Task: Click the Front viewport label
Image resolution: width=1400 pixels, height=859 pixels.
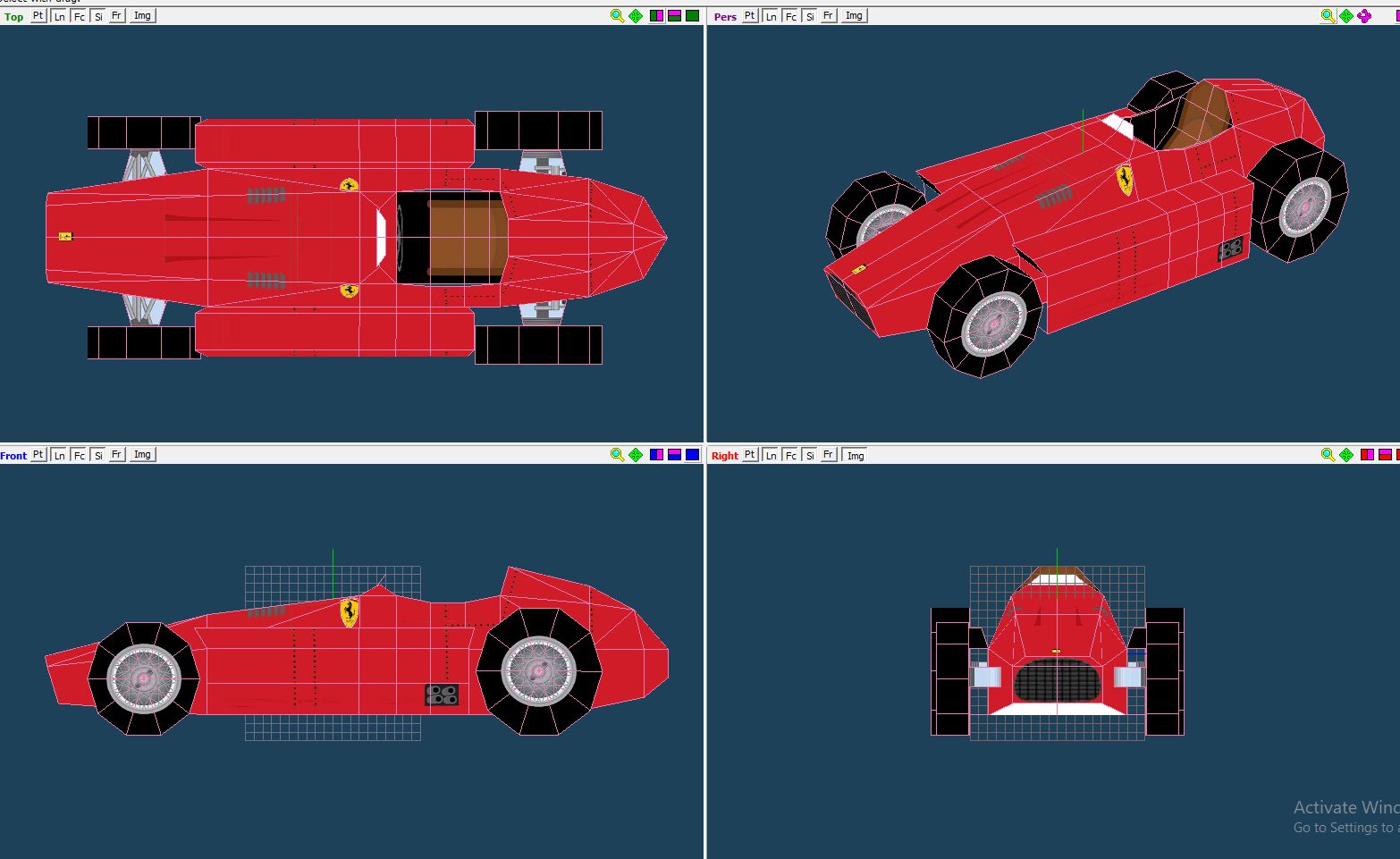Action: 13,456
